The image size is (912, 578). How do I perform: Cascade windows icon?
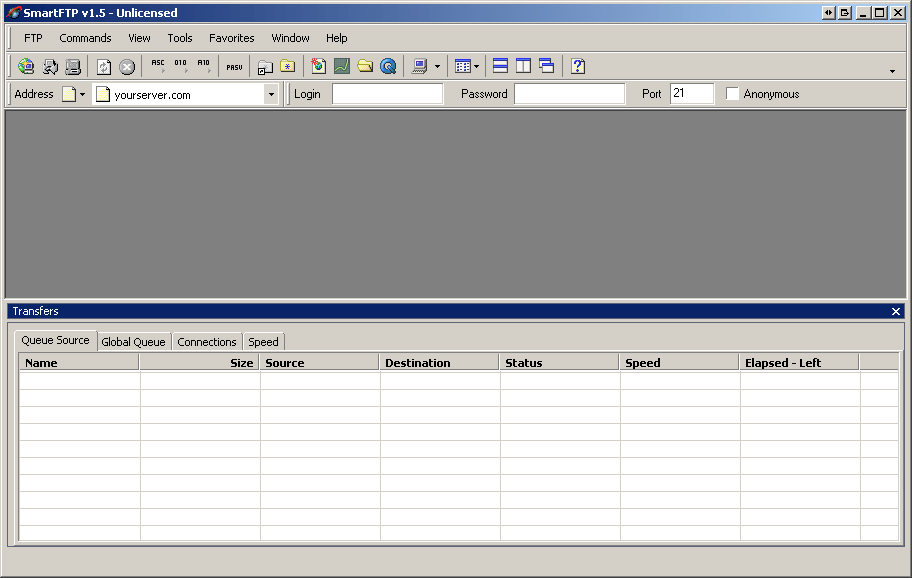click(x=546, y=66)
